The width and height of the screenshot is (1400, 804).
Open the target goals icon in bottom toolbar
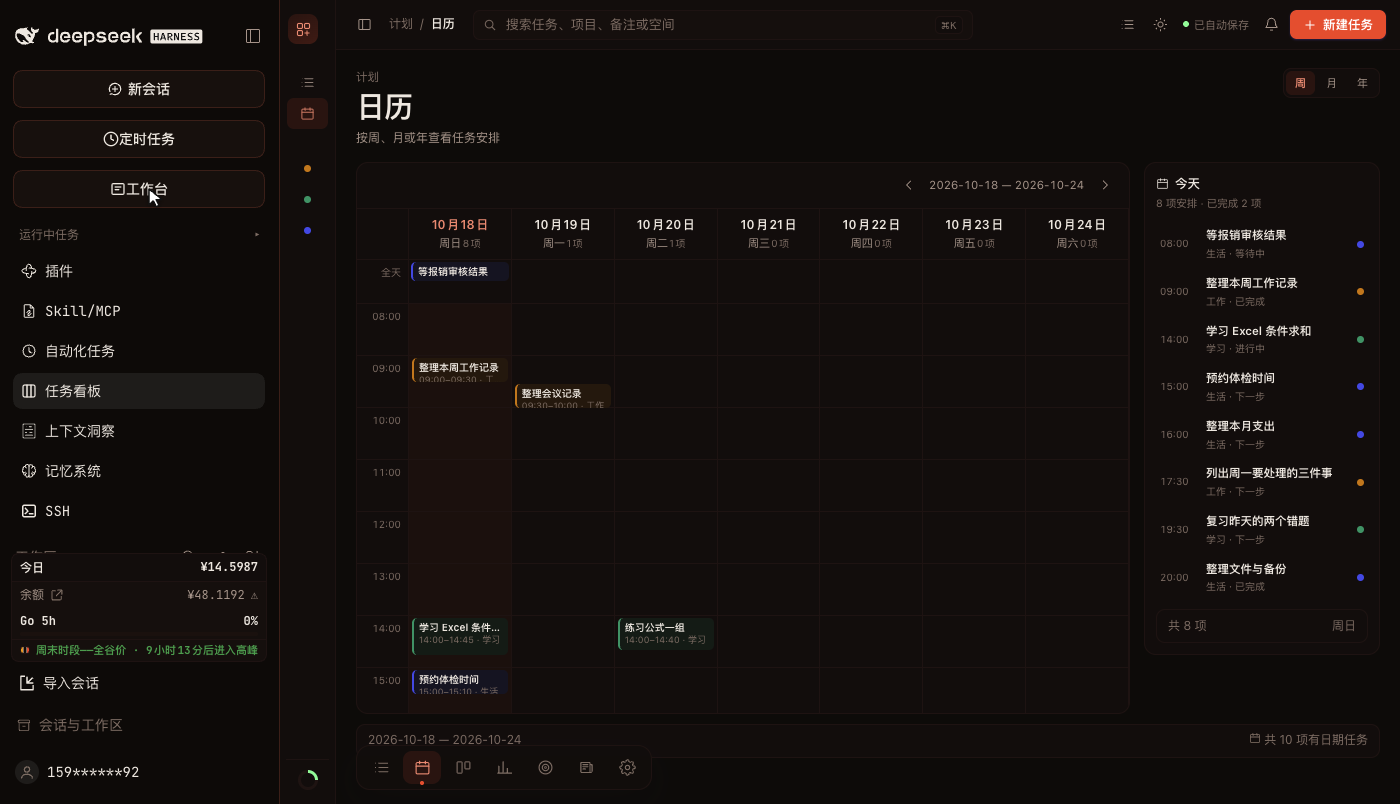click(x=545, y=768)
